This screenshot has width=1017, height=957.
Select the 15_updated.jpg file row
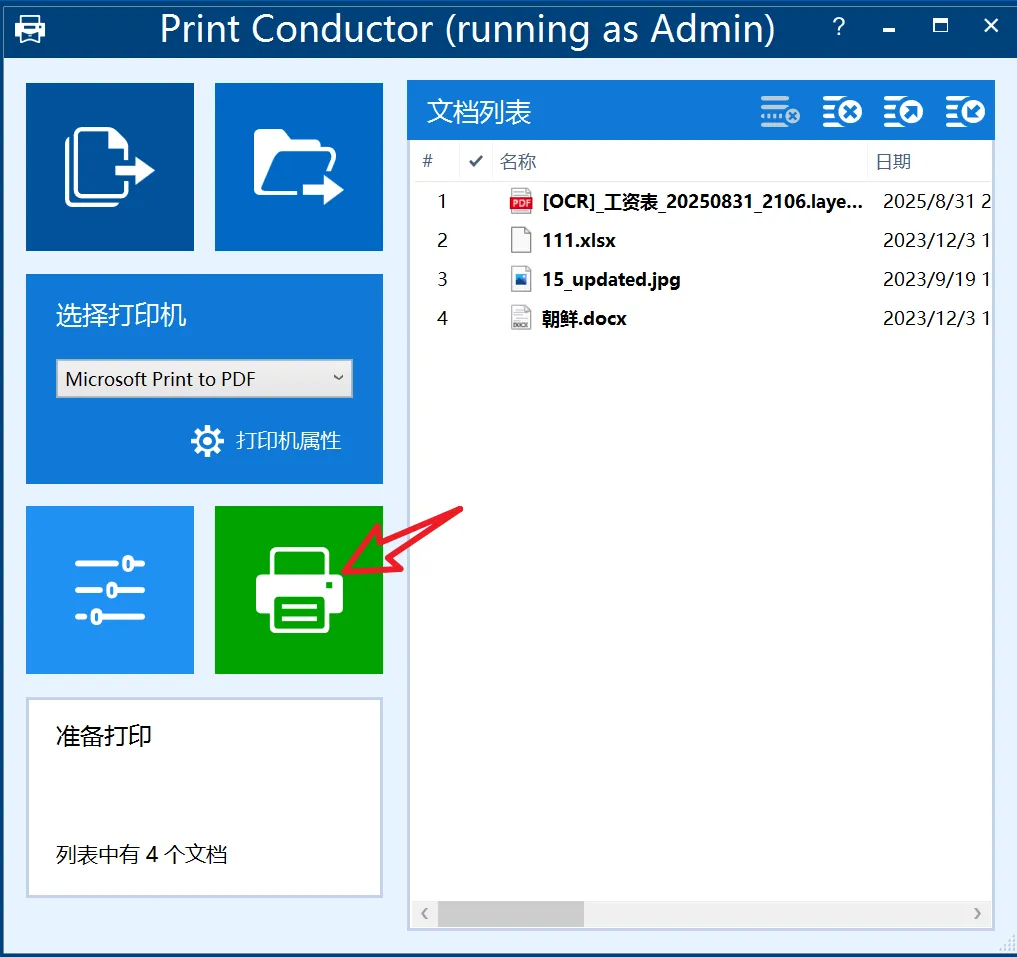[702, 280]
